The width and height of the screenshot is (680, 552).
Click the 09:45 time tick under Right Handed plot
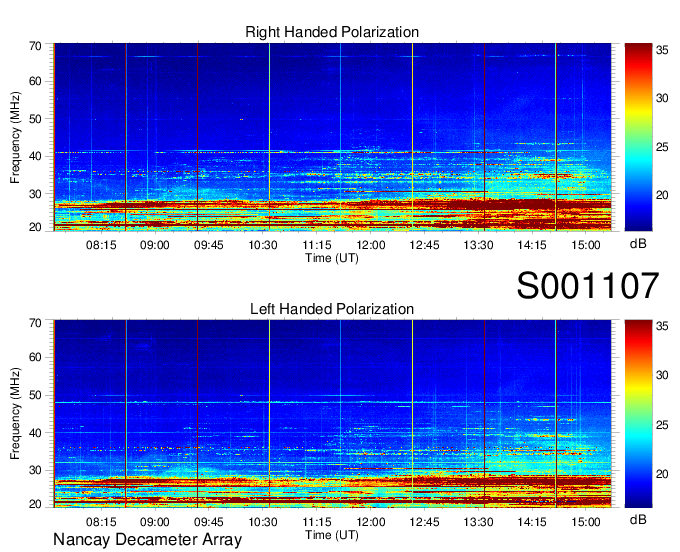tap(209, 245)
